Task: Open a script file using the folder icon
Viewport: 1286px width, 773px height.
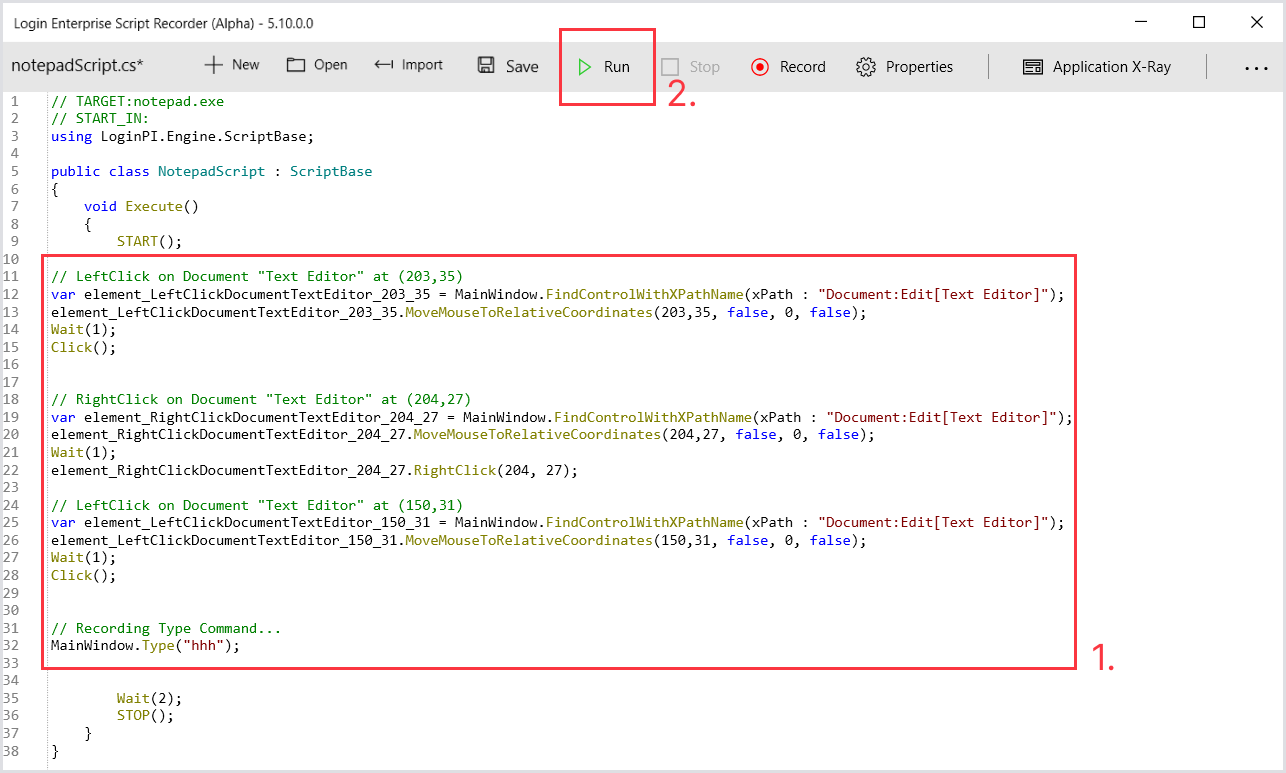Action: [x=296, y=65]
